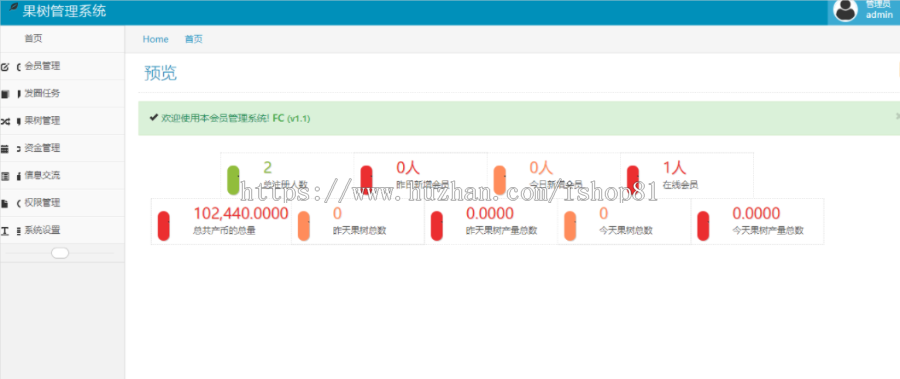The height and width of the screenshot is (379, 900).
Task: Expand the 会员管理 menu
Action: click(62, 66)
